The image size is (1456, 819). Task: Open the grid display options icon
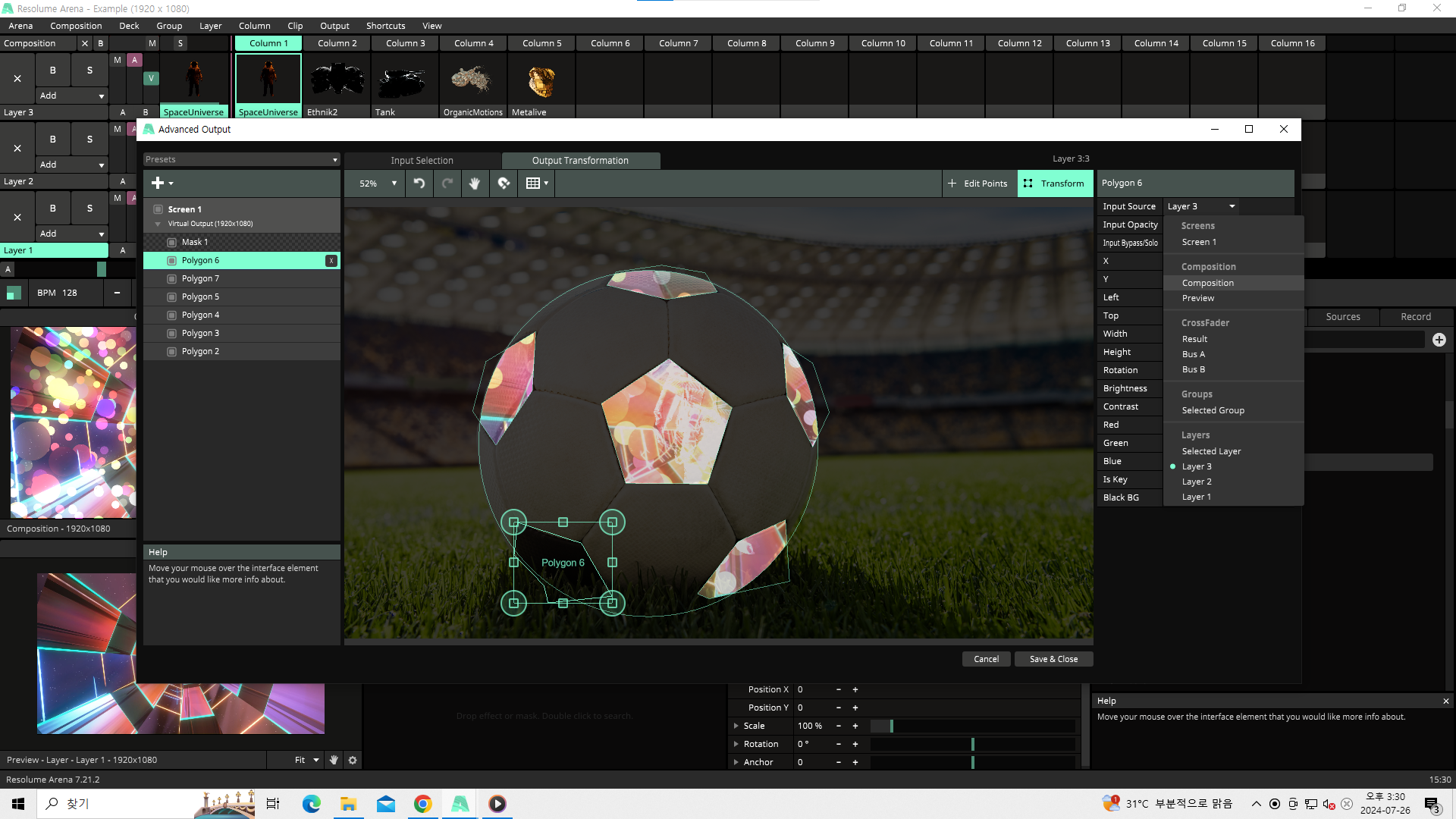[536, 184]
